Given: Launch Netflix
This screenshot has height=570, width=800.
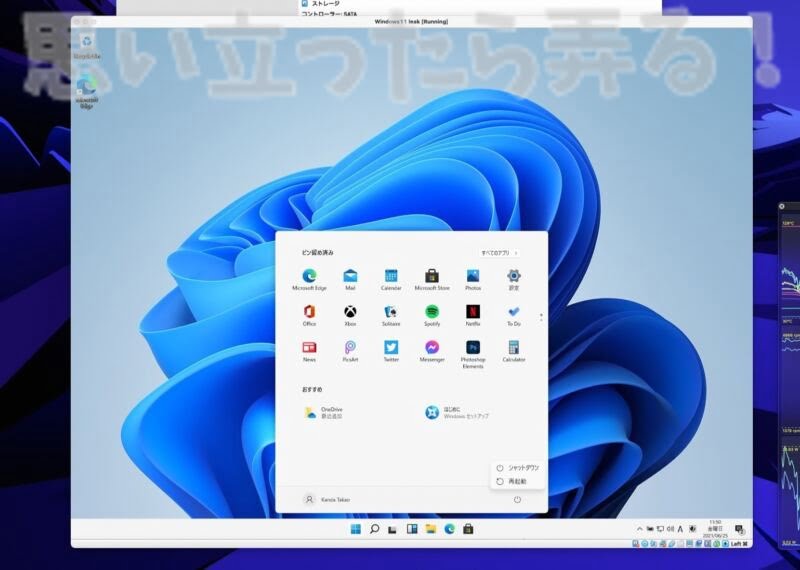Looking at the screenshot, I should [472, 315].
